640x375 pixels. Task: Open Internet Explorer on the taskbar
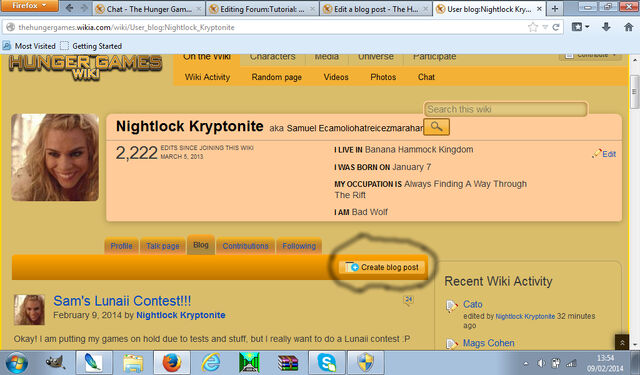[x=211, y=362]
